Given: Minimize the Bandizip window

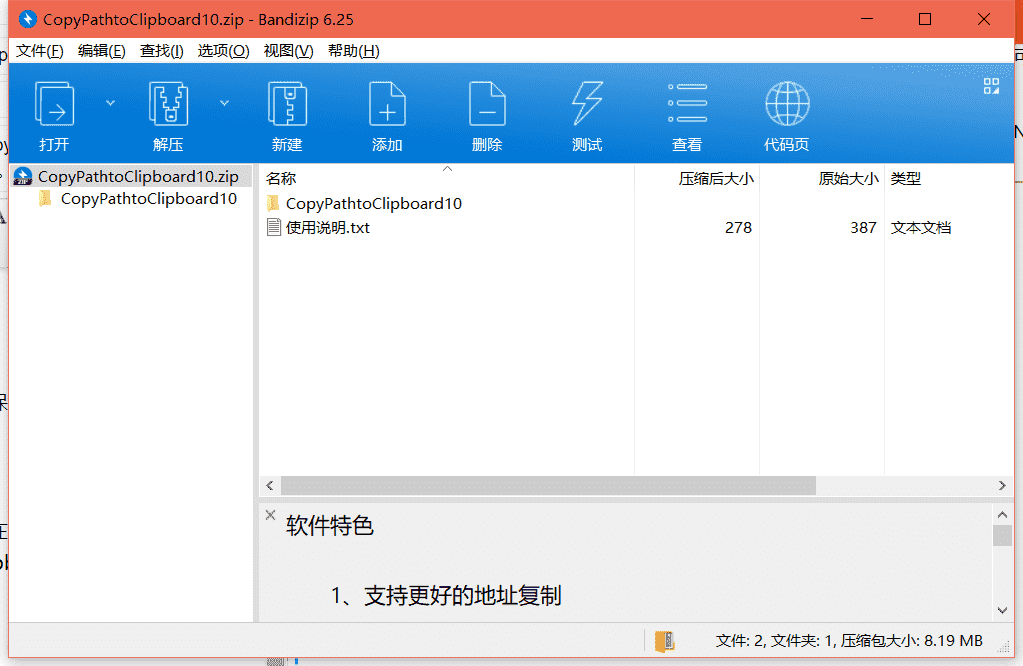Looking at the screenshot, I should (866, 19).
